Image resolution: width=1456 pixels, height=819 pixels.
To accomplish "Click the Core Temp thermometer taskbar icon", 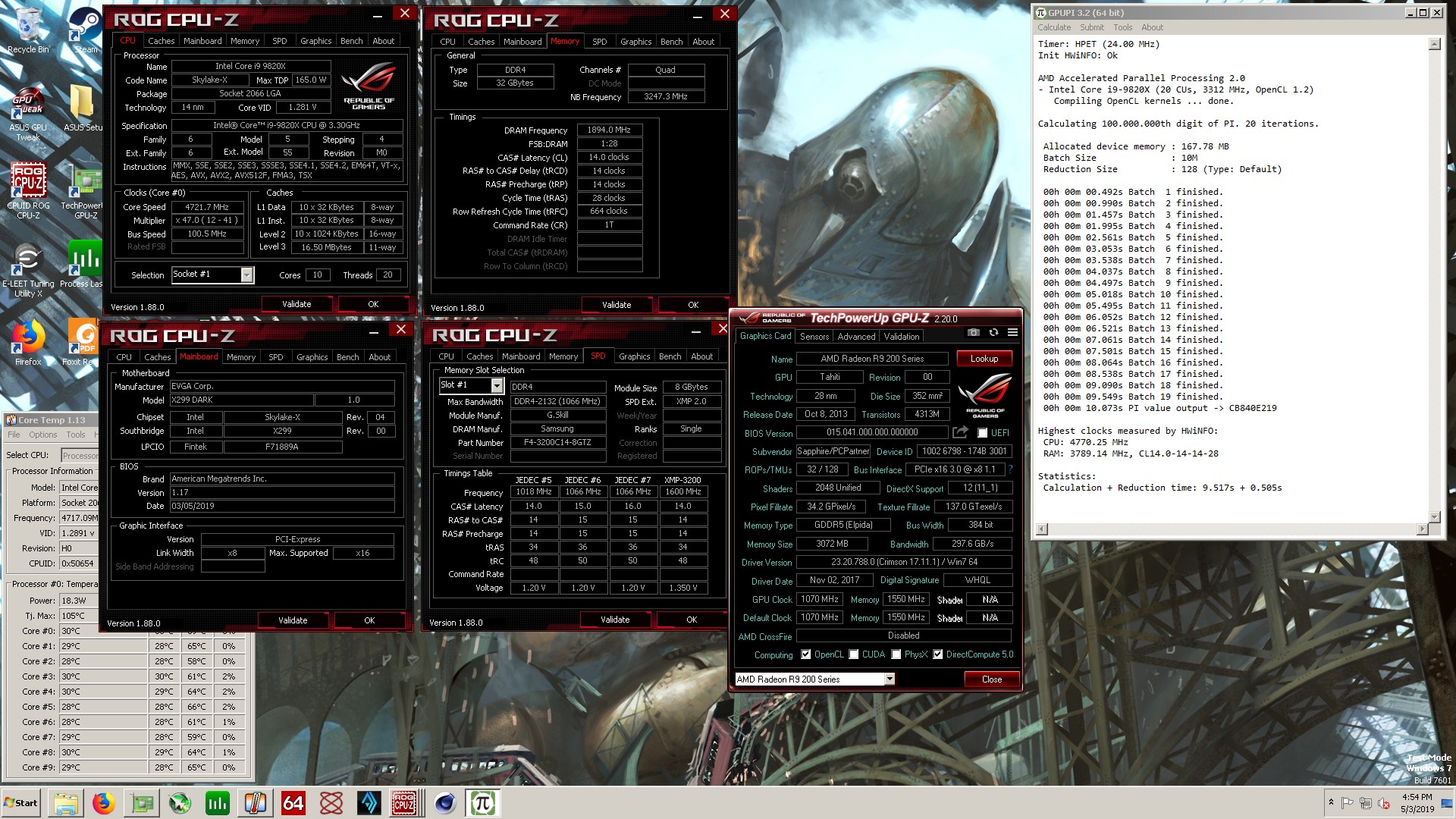I will click(256, 803).
